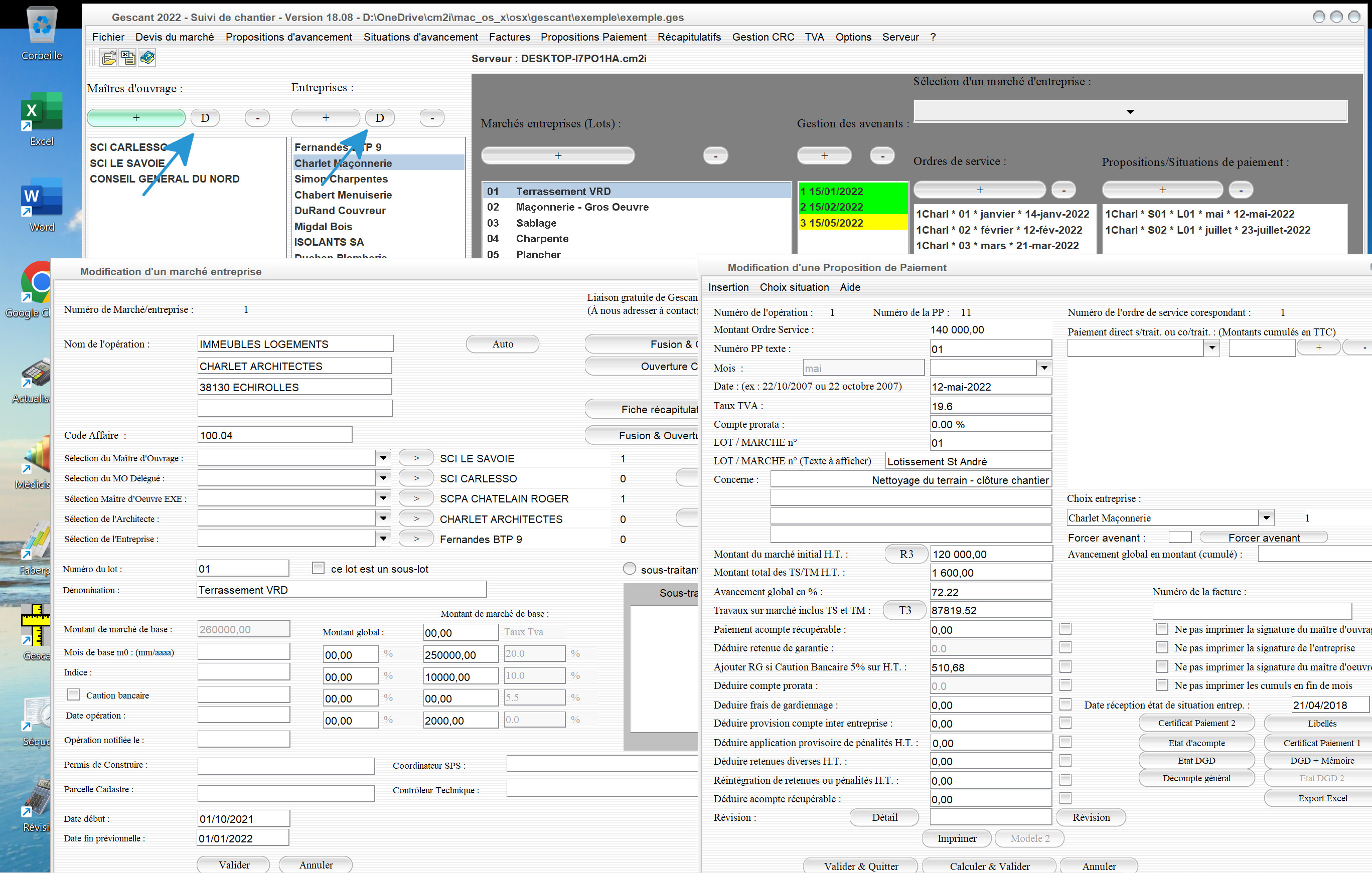
Task: Tick 'ce lot est un sous-lot' checkbox
Action: [319, 568]
